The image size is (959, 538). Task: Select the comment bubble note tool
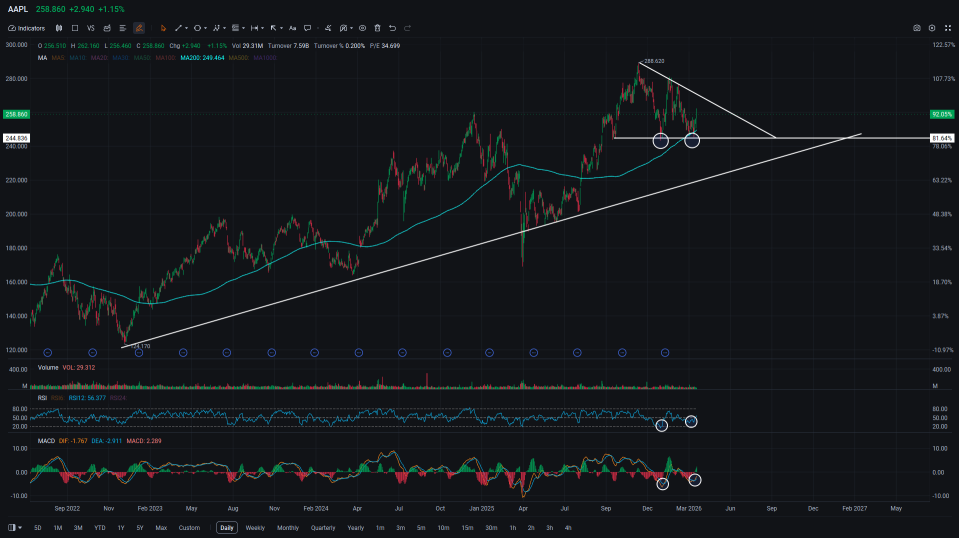tap(308, 28)
